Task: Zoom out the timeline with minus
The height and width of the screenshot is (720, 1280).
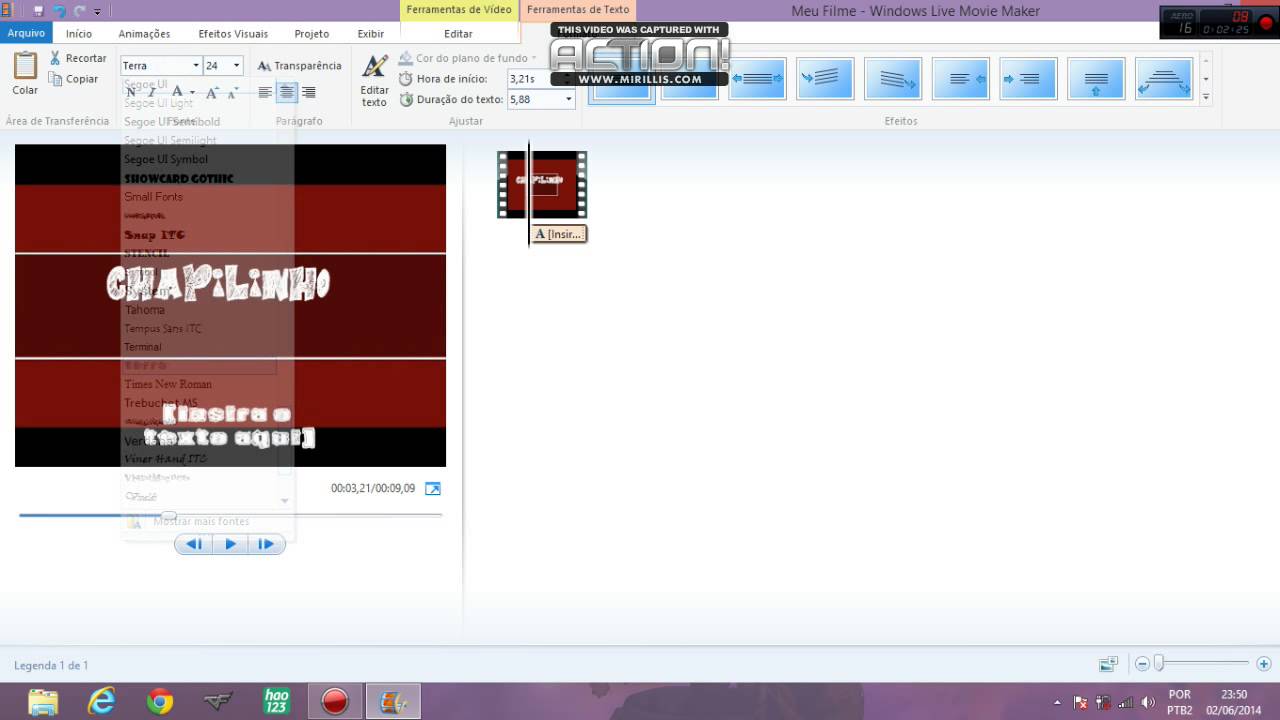Action: click(1142, 664)
